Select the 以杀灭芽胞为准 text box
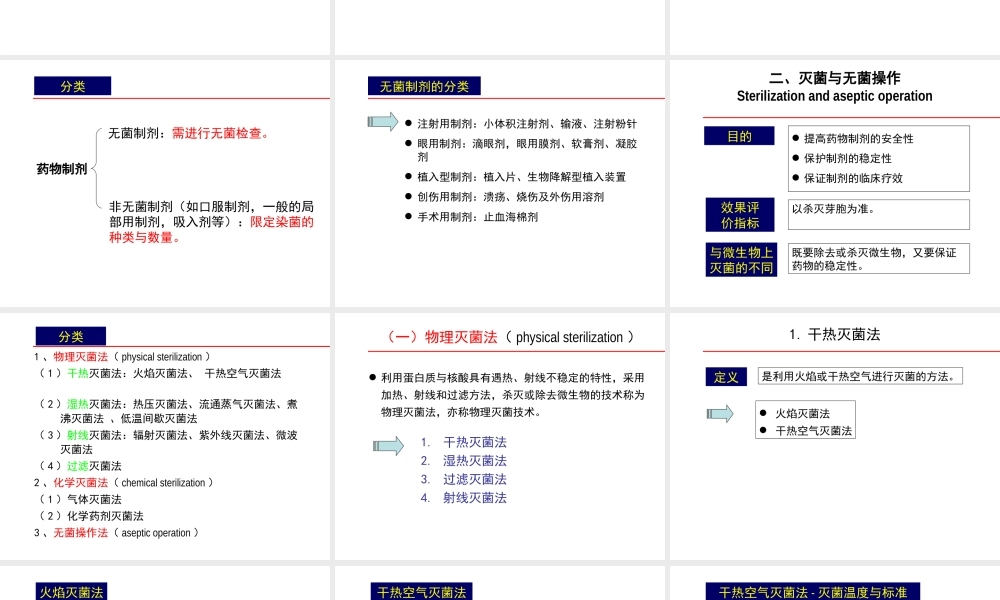The height and width of the screenshot is (600, 1000). pos(878,214)
